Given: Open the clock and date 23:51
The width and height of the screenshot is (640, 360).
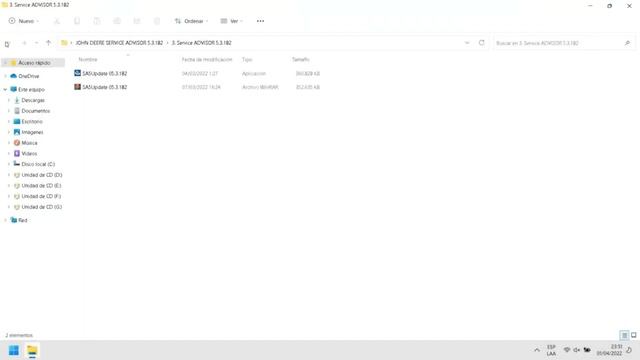Looking at the screenshot, I should pos(609,350).
